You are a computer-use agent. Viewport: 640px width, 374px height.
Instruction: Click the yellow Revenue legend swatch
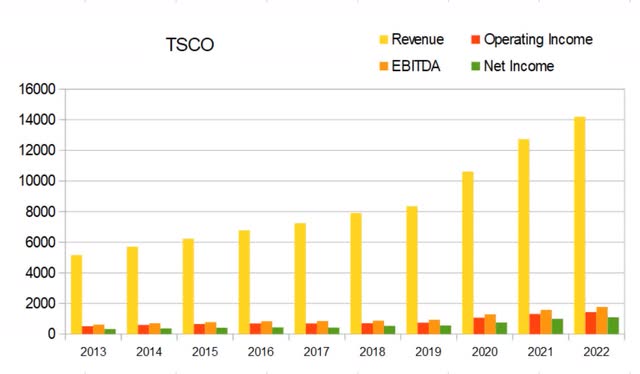(384, 40)
